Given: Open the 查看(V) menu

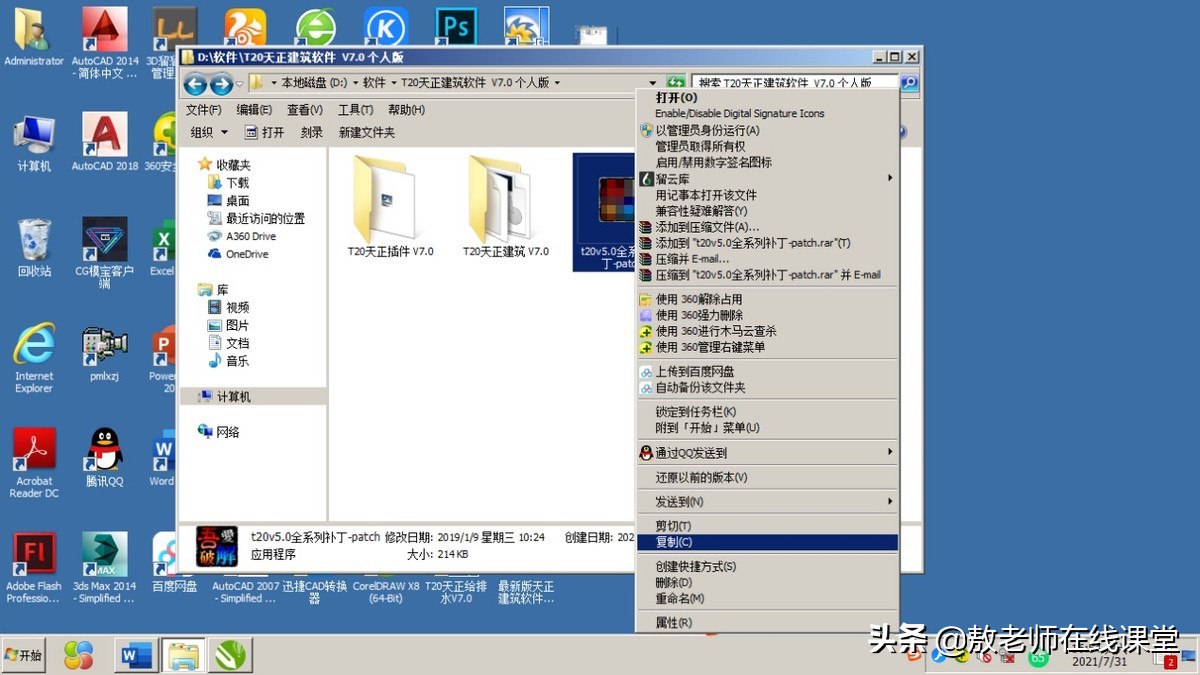Looking at the screenshot, I should (303, 109).
